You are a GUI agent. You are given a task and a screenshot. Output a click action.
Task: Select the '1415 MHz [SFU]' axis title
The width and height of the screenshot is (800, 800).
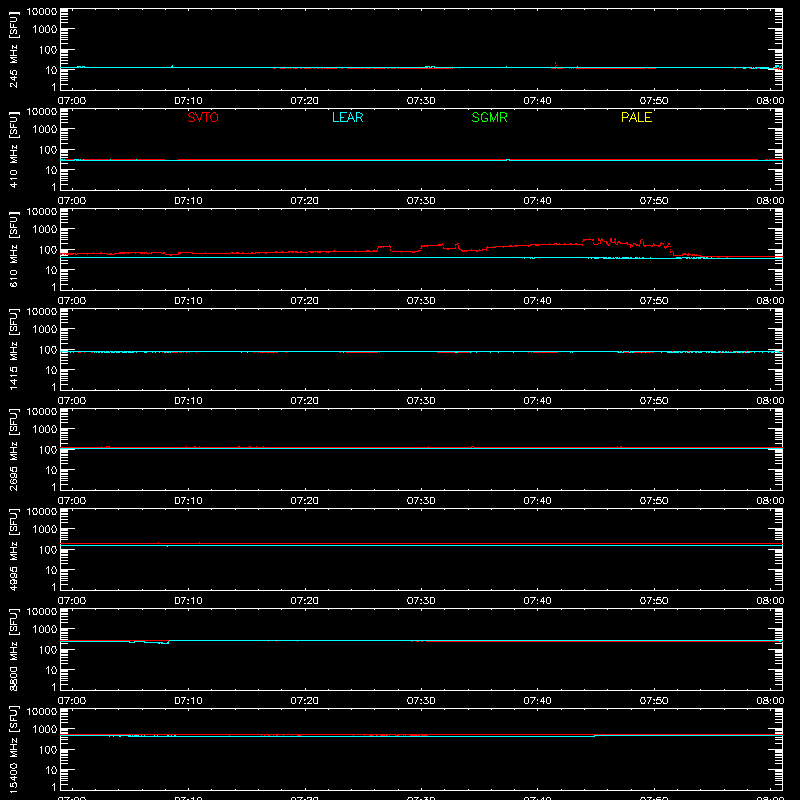point(13,349)
